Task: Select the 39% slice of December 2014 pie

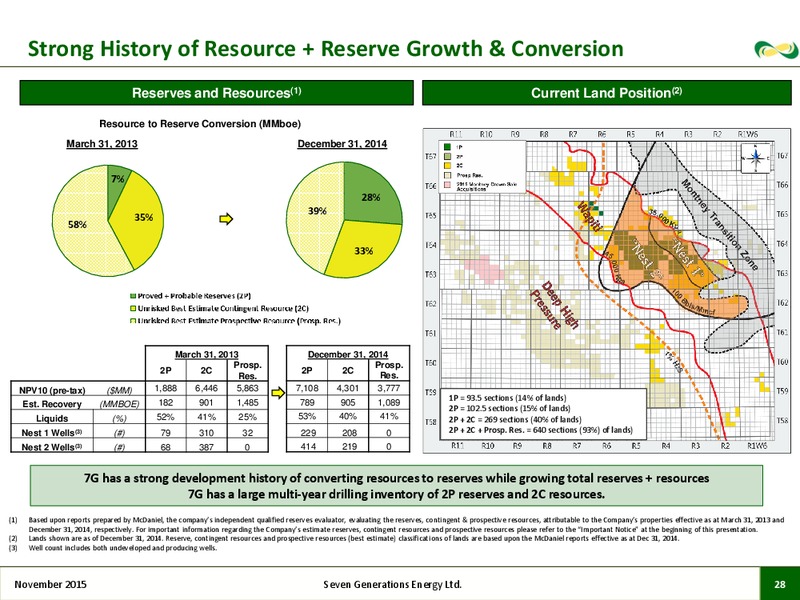Action: click(x=316, y=212)
